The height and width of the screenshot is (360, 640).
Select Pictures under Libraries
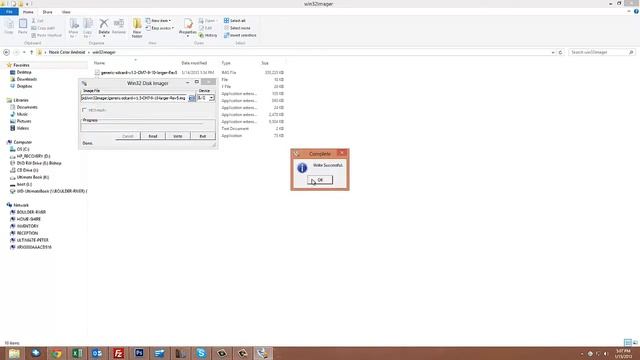(x=24, y=121)
